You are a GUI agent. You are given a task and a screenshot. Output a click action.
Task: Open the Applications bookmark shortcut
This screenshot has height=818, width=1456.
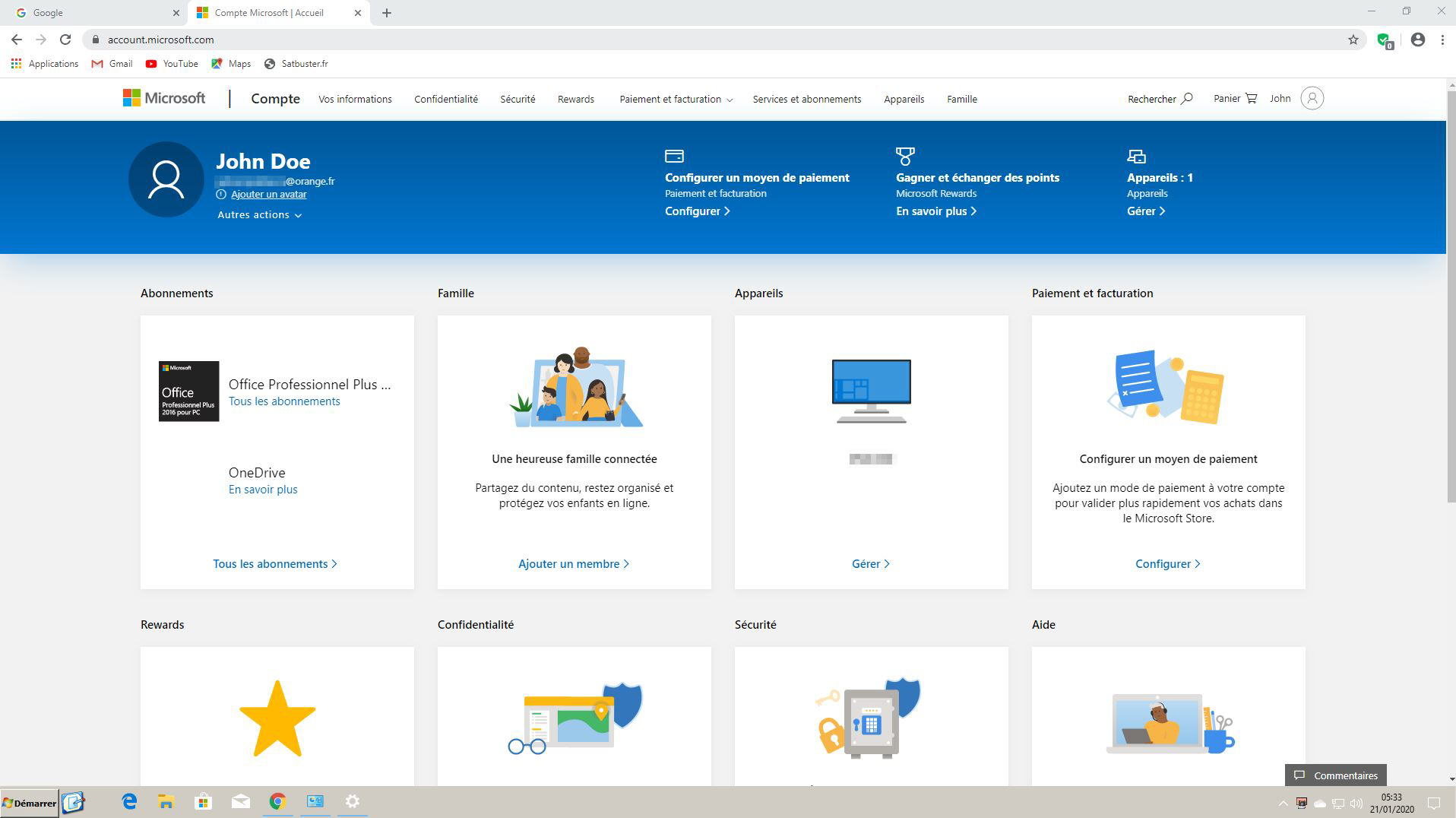coord(45,64)
